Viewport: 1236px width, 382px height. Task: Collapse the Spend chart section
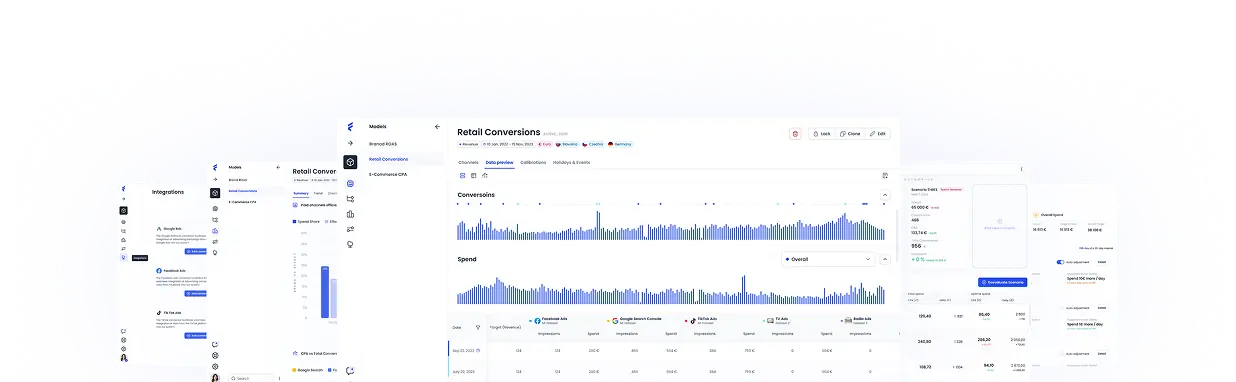click(884, 259)
